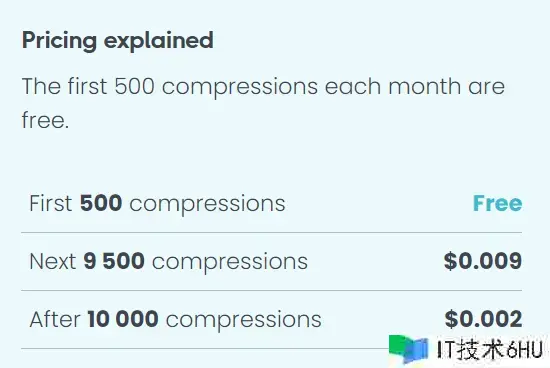Screen dimensions: 550x368
Task: Select the Next 9 500 compressions row
Action: [x=271, y=261]
